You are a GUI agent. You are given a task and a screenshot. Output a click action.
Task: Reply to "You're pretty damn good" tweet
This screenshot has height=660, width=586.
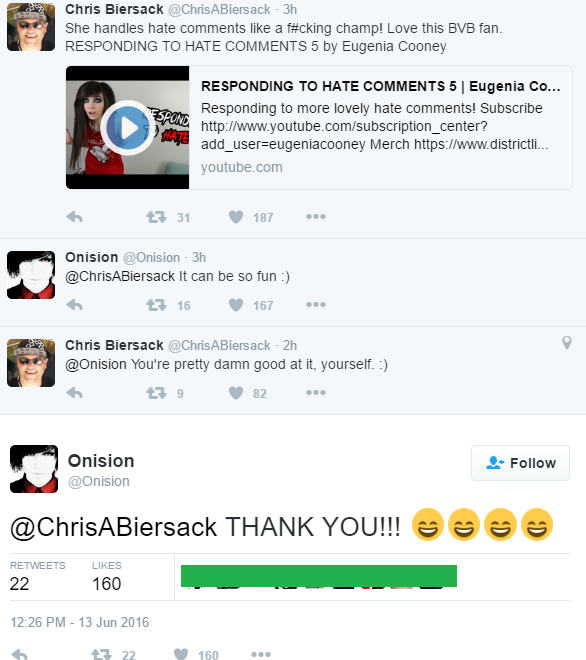click(75, 393)
